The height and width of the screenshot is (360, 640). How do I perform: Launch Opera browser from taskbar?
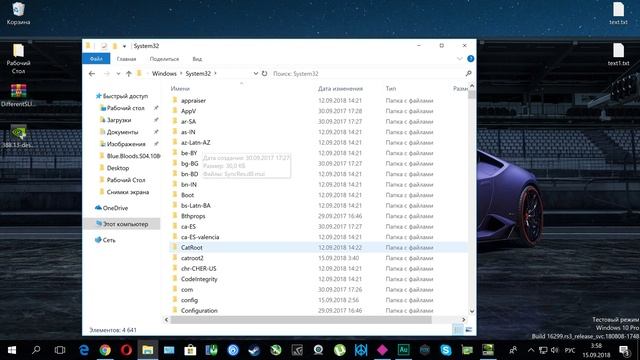(x=126, y=350)
